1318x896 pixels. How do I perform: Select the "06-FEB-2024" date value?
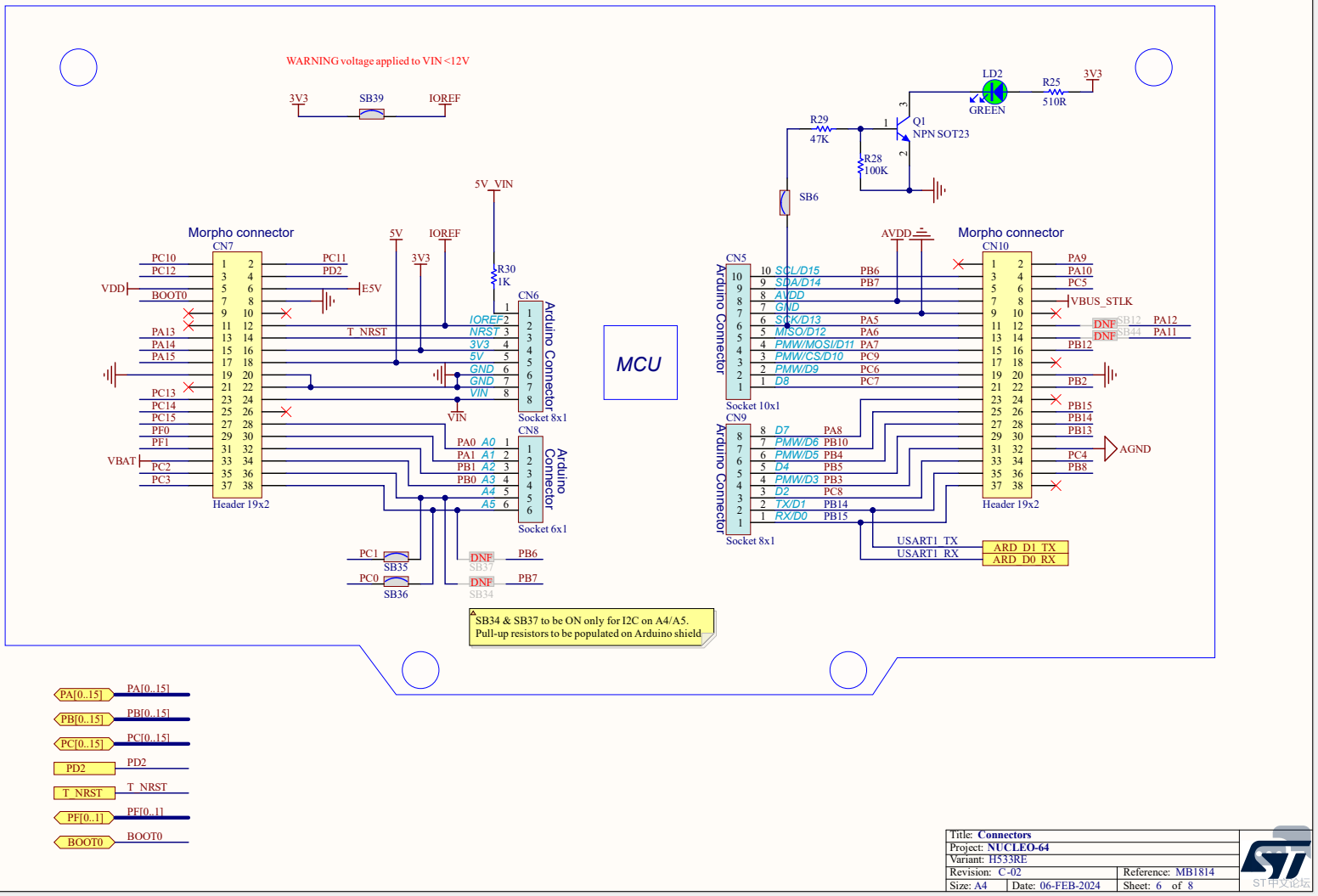coord(1070,886)
